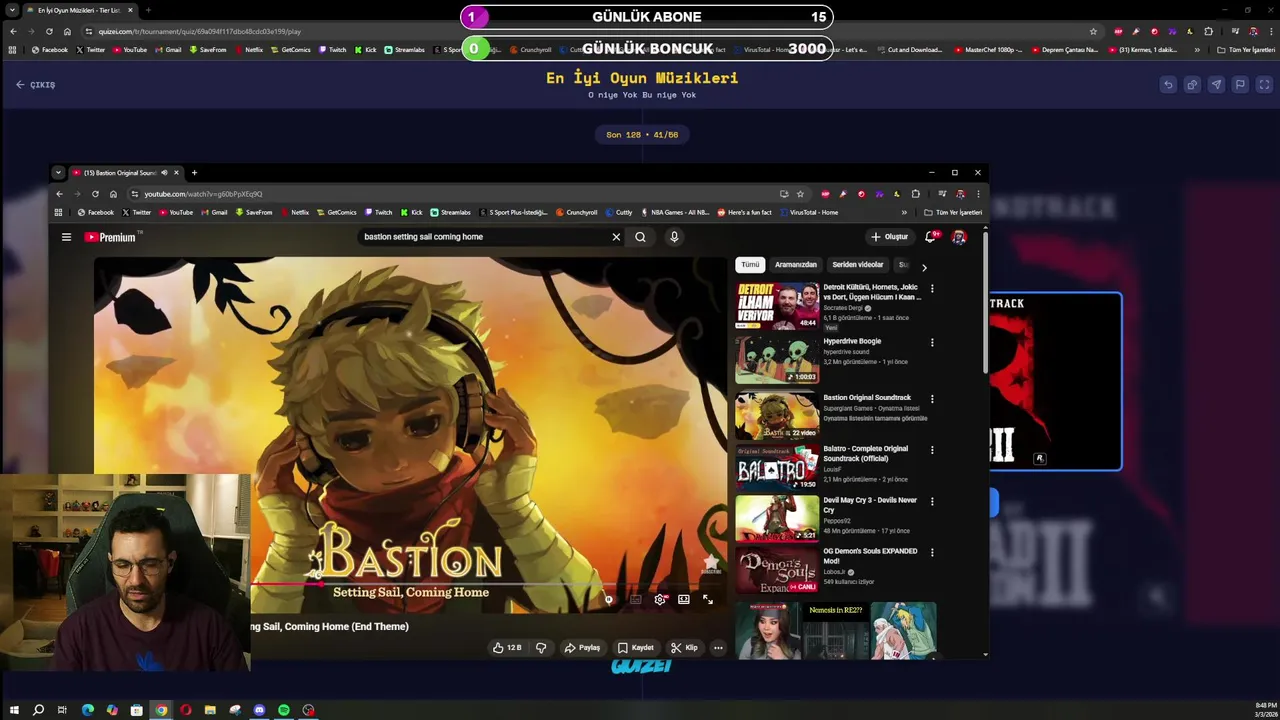Click Paylaş share button

point(582,648)
